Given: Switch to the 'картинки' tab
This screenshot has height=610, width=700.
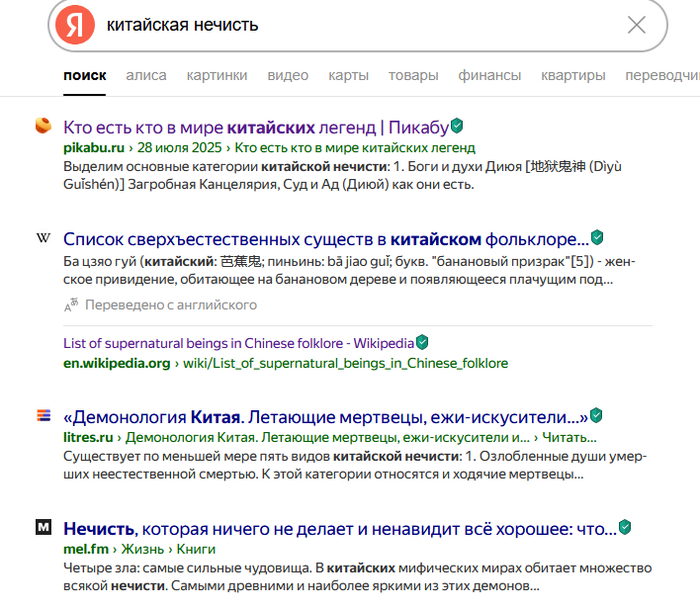Looking at the screenshot, I should (216, 75).
